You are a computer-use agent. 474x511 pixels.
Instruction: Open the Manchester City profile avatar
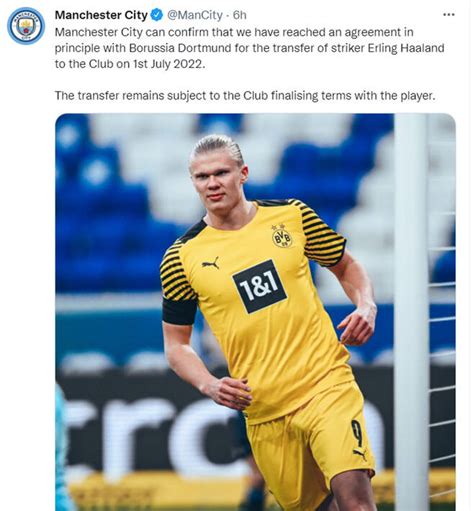(26, 26)
